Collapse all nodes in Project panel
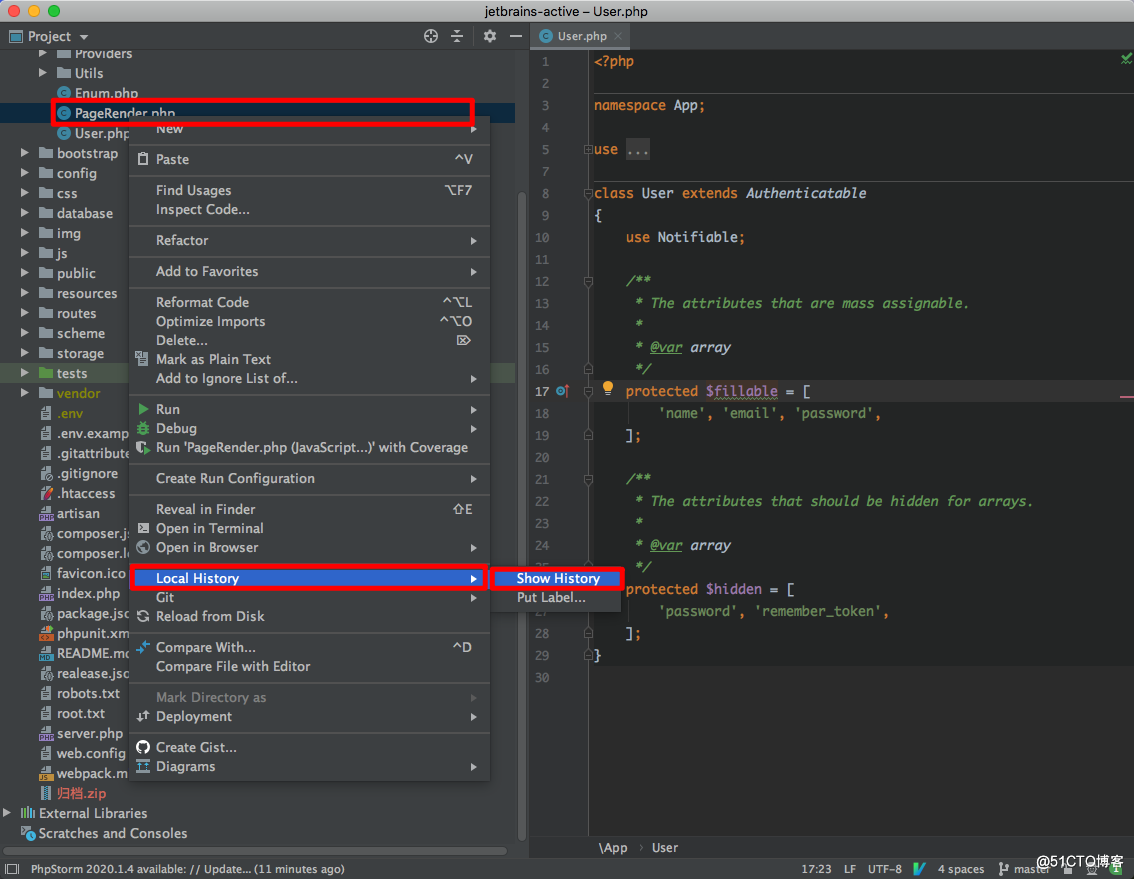The image size is (1134, 879). coord(457,36)
